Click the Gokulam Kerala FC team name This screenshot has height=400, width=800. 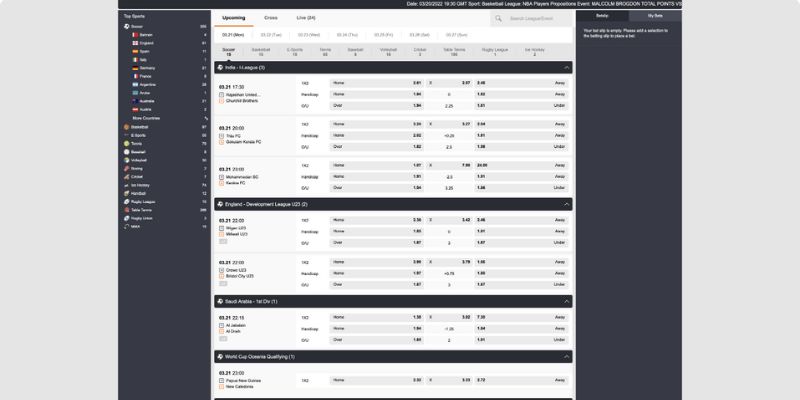(243, 142)
